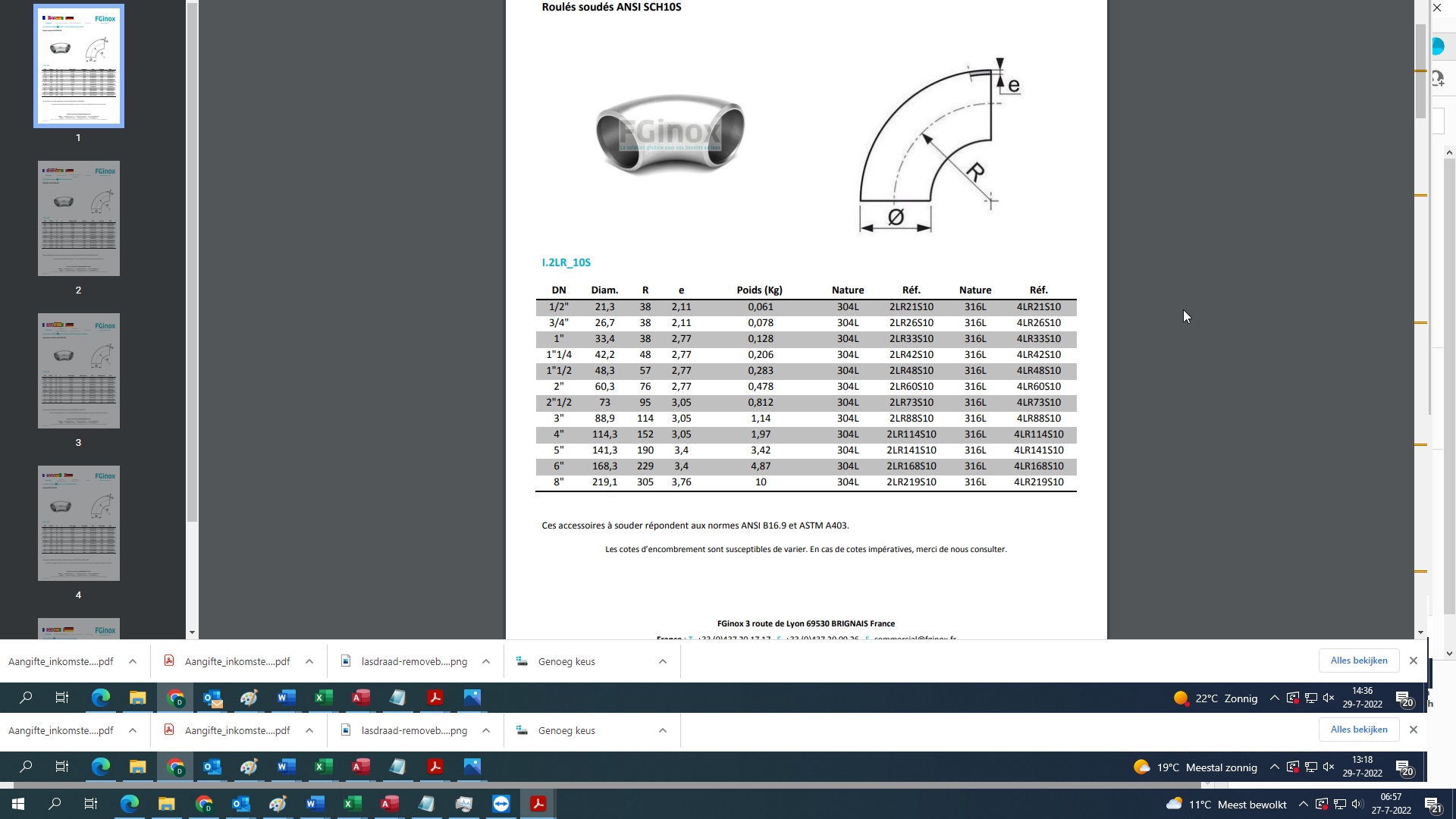Open Outlook from the 11°C Meest bewolkt taskbar

pyautogui.click(x=241, y=804)
